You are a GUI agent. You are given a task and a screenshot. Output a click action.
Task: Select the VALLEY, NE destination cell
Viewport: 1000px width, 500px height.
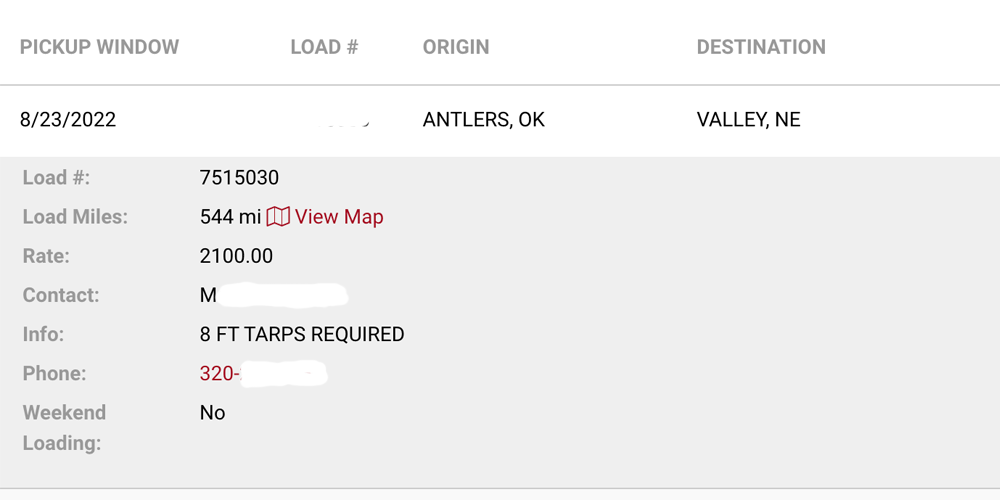coord(748,120)
